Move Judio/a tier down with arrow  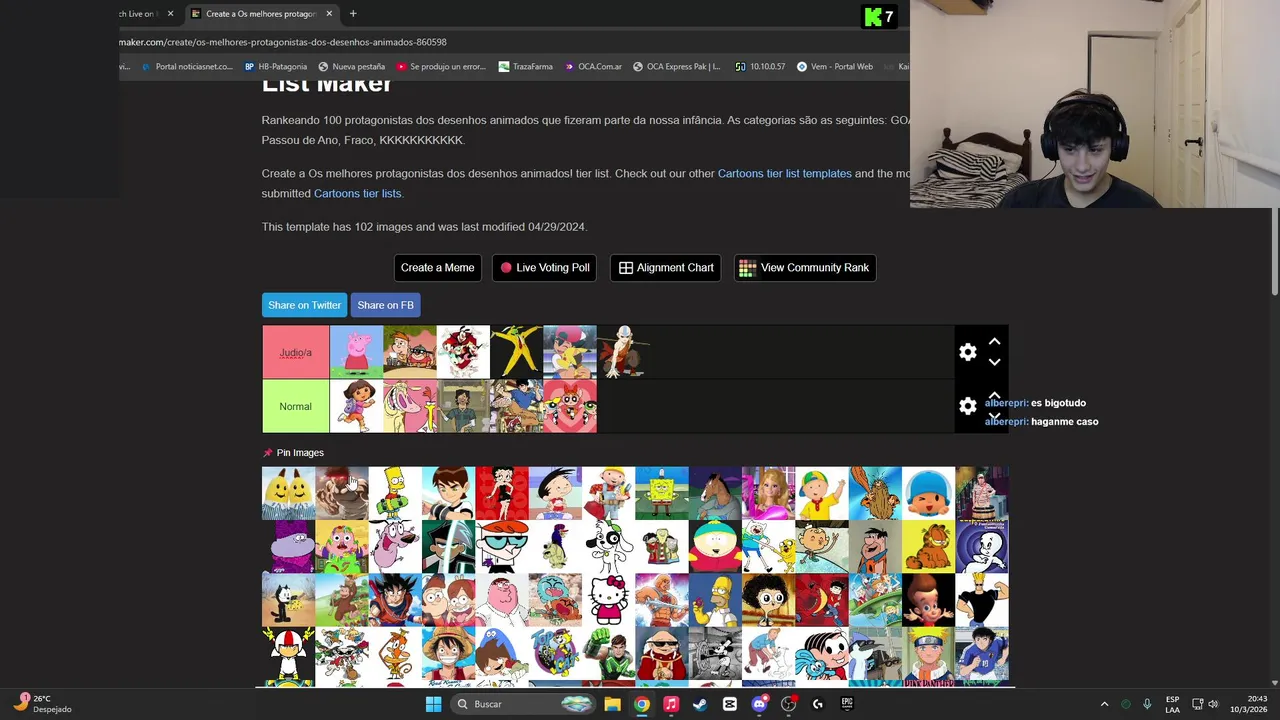(x=994, y=362)
